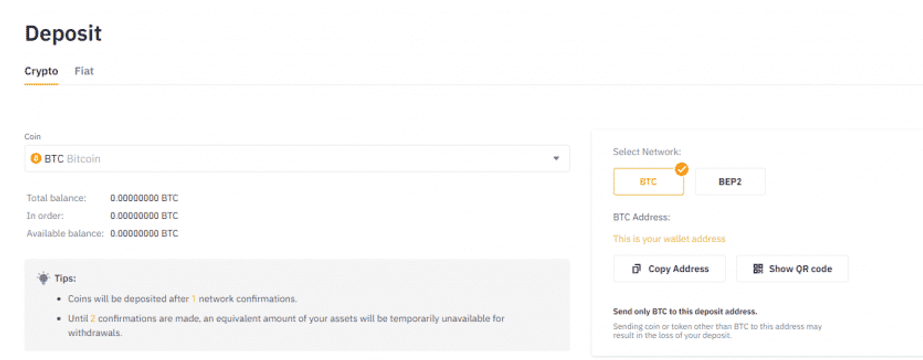
Task: Click the Show QR code button
Action: (792, 269)
